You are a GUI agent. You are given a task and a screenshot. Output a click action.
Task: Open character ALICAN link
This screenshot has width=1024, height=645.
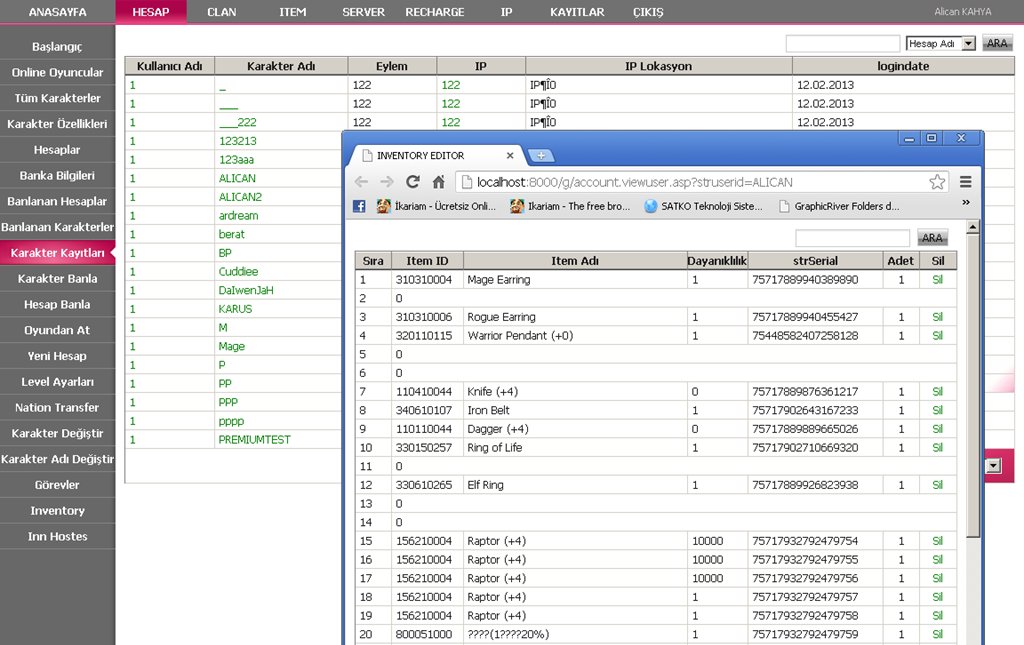(x=237, y=178)
